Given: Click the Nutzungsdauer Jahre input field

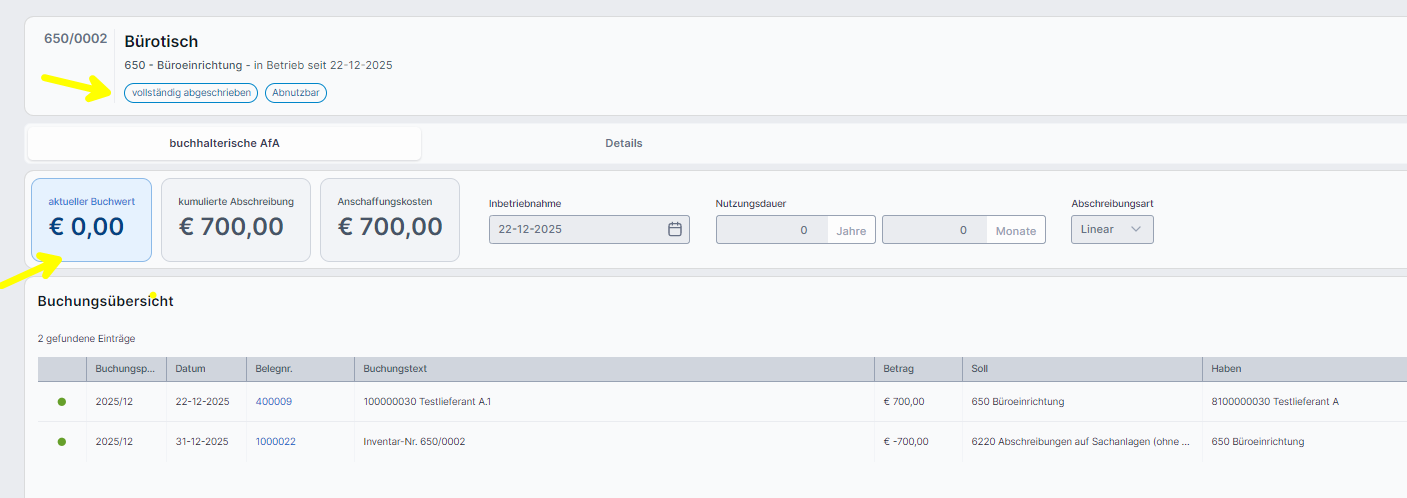Looking at the screenshot, I should click(772, 230).
